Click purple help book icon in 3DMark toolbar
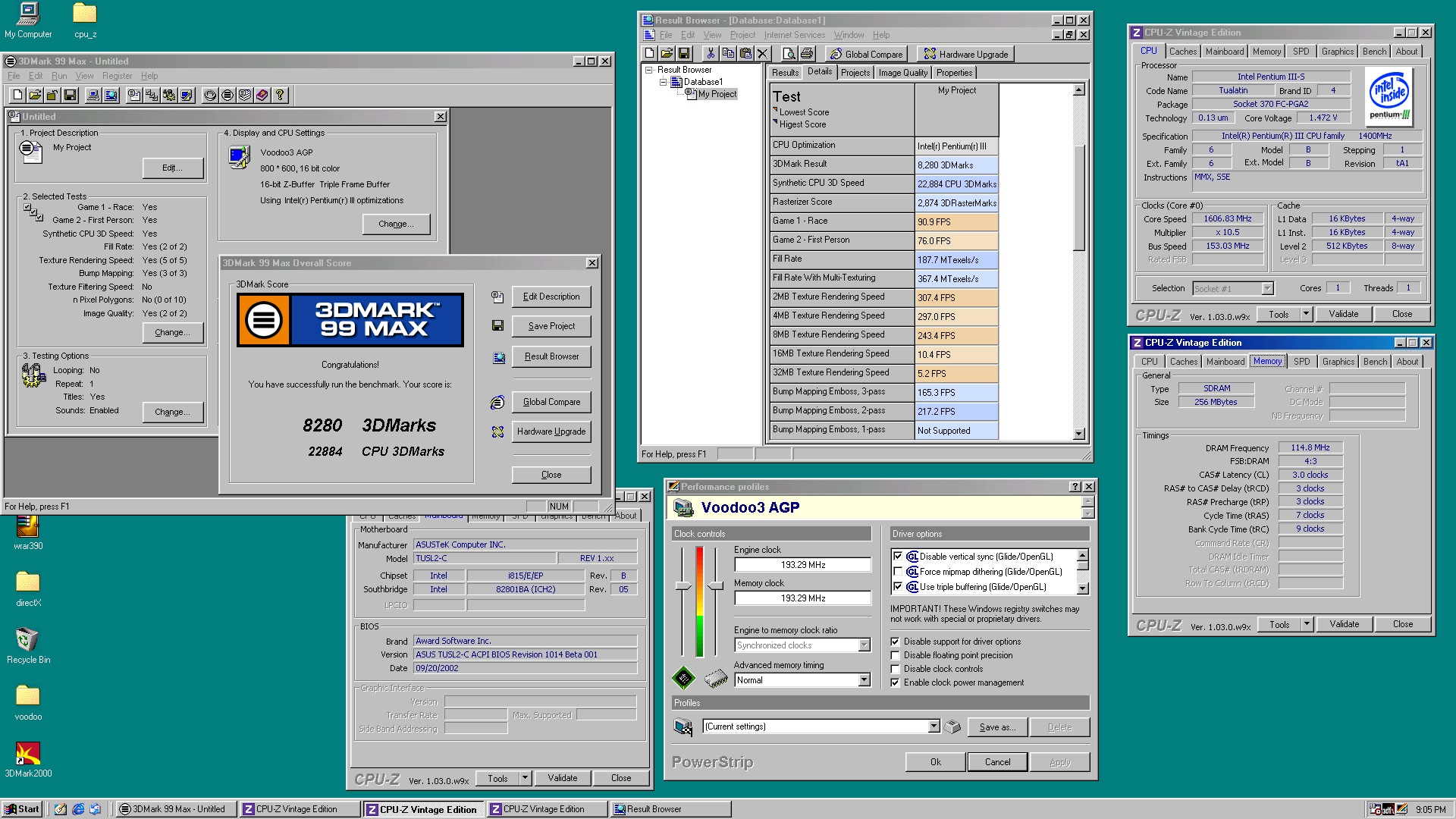 click(x=262, y=95)
